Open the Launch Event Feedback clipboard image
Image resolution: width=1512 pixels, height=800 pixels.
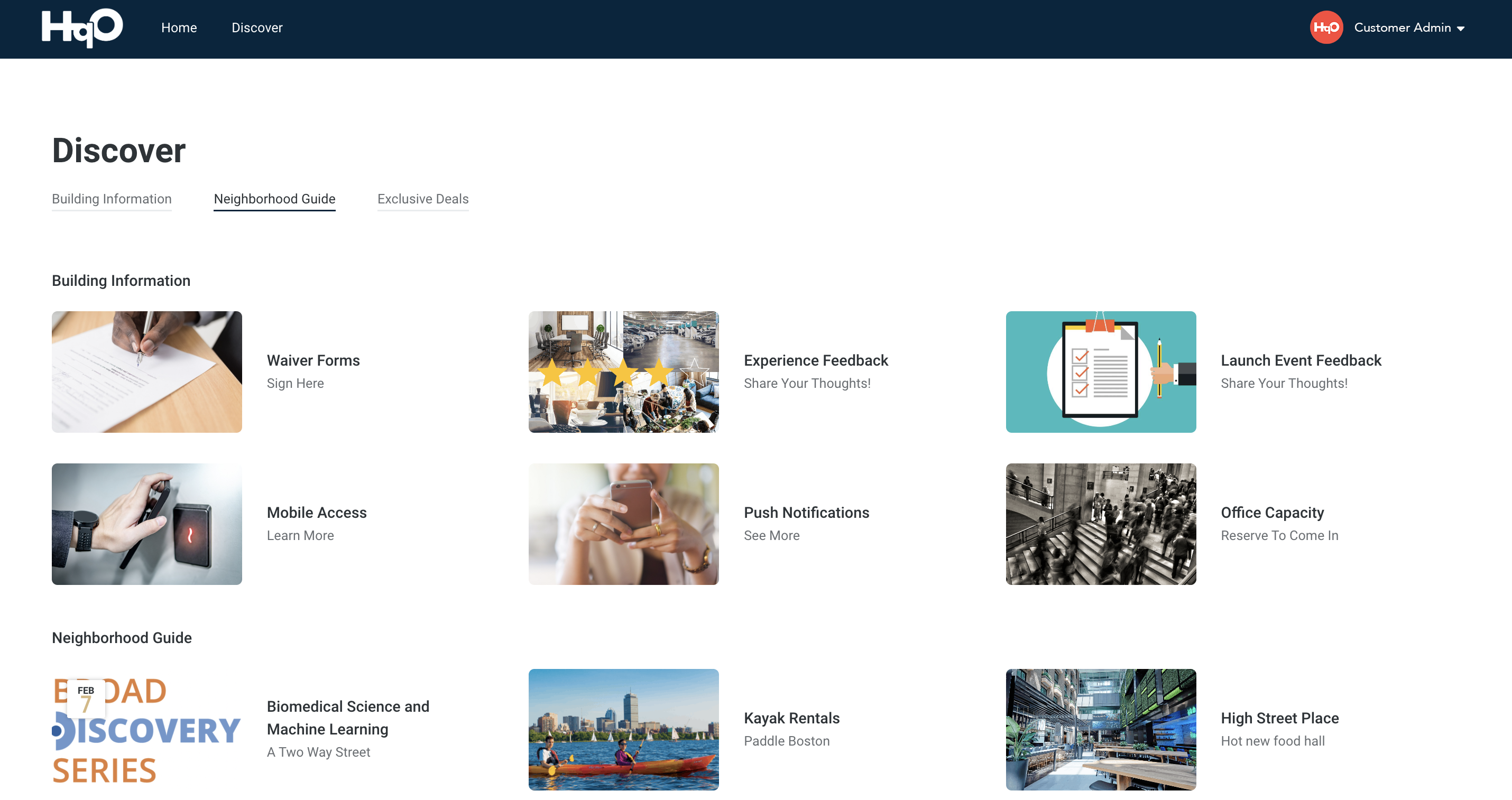pyautogui.click(x=1101, y=372)
